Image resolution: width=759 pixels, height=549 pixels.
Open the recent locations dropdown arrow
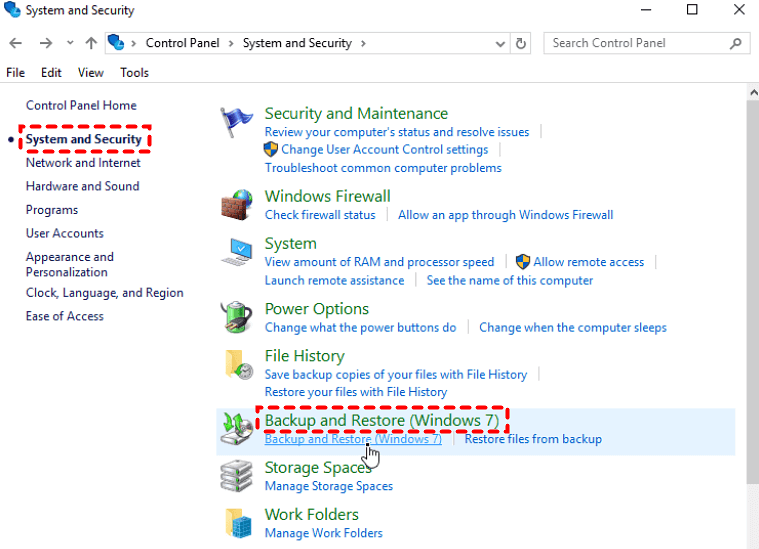pyautogui.click(x=70, y=44)
